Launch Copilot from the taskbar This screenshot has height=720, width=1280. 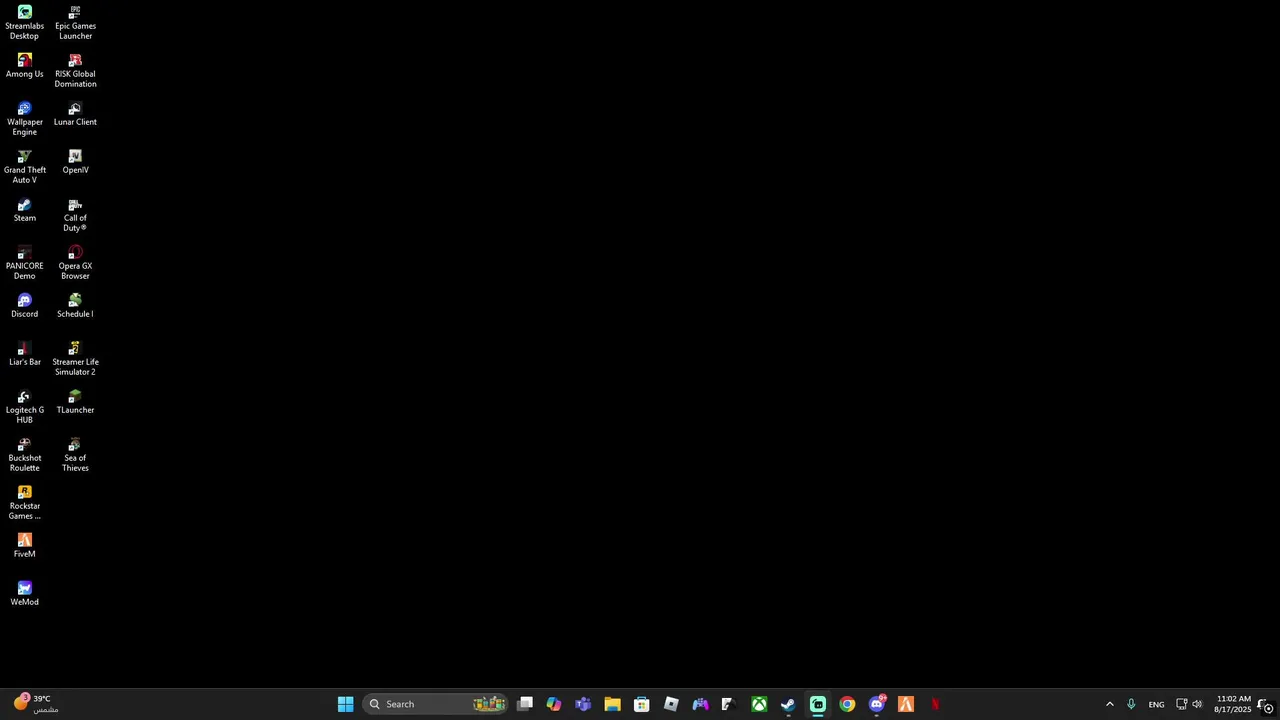click(x=554, y=704)
